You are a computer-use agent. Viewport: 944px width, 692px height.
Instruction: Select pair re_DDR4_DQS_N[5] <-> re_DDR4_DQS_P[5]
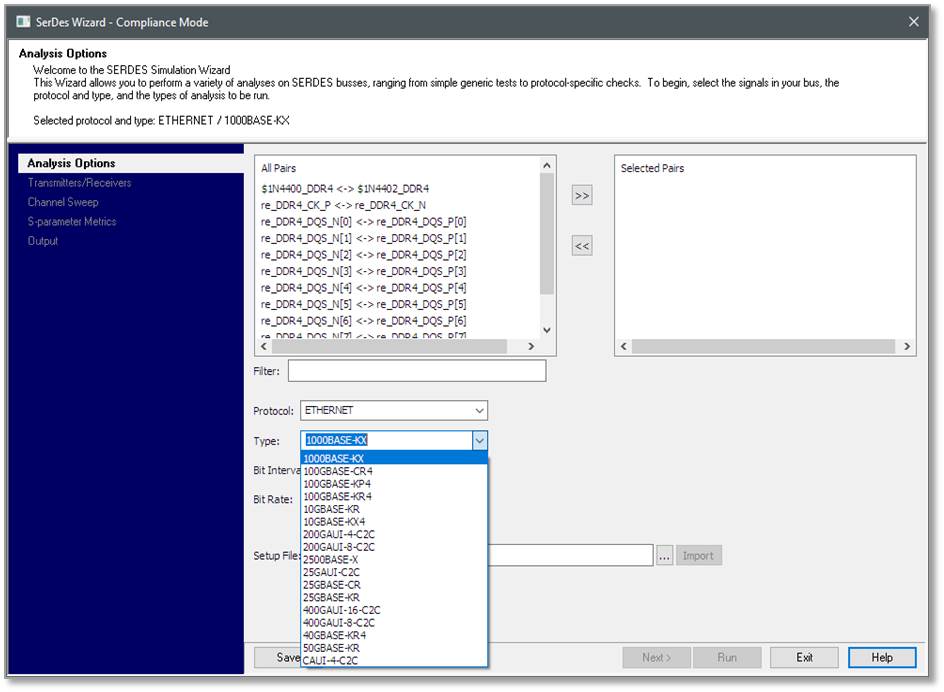pyautogui.click(x=364, y=304)
